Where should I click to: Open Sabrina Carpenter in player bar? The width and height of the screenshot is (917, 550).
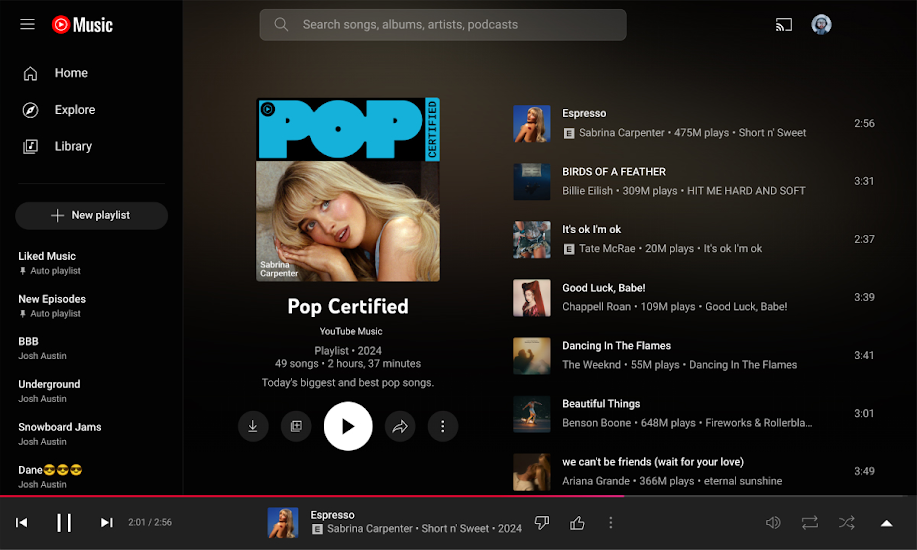(370, 529)
